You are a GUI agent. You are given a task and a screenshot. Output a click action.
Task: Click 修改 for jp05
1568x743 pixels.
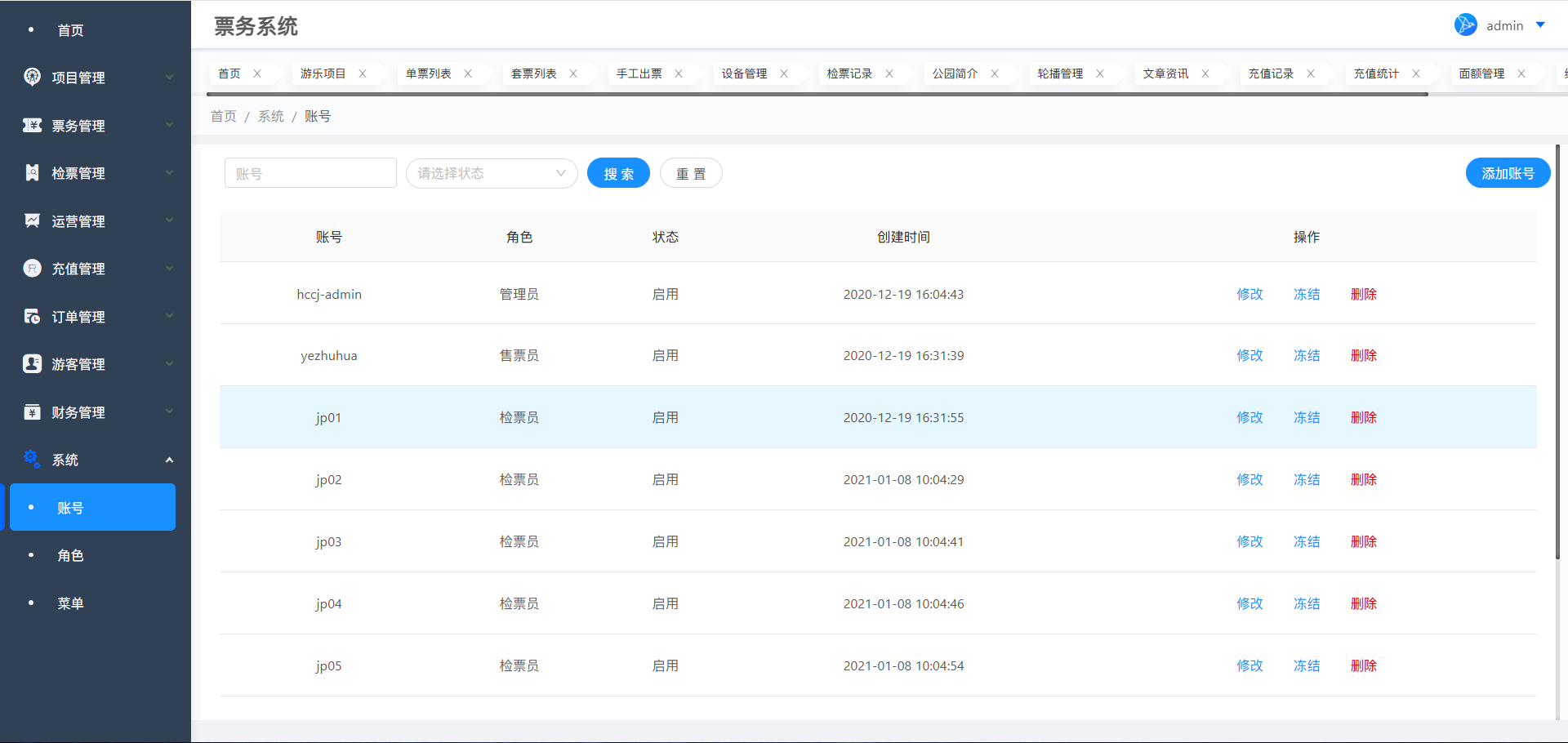[1249, 665]
